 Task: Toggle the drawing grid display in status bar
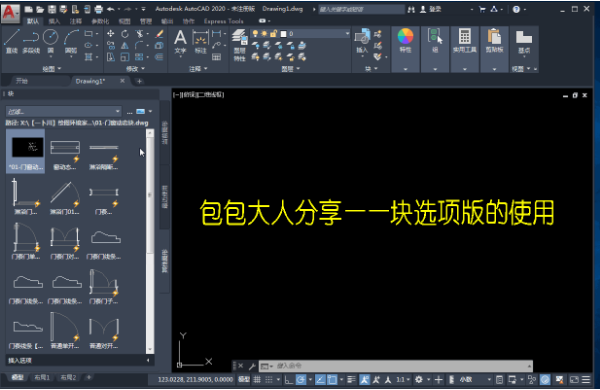click(257, 380)
